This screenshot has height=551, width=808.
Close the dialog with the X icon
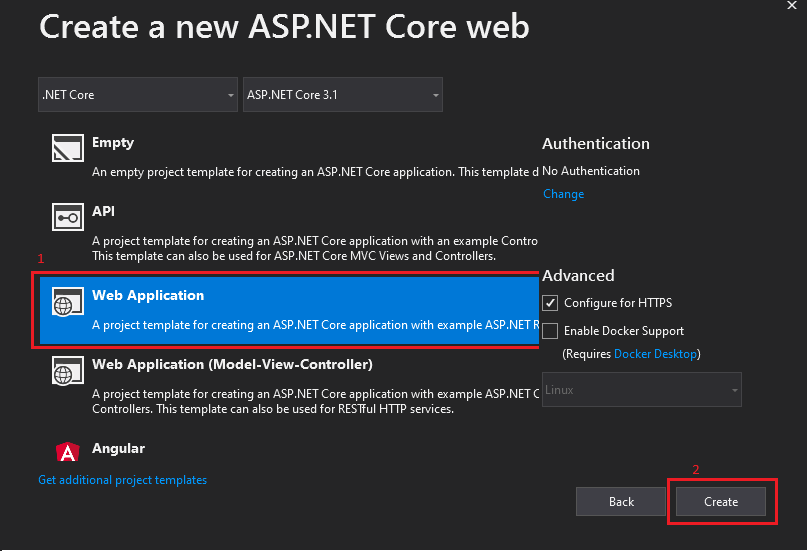(x=792, y=6)
